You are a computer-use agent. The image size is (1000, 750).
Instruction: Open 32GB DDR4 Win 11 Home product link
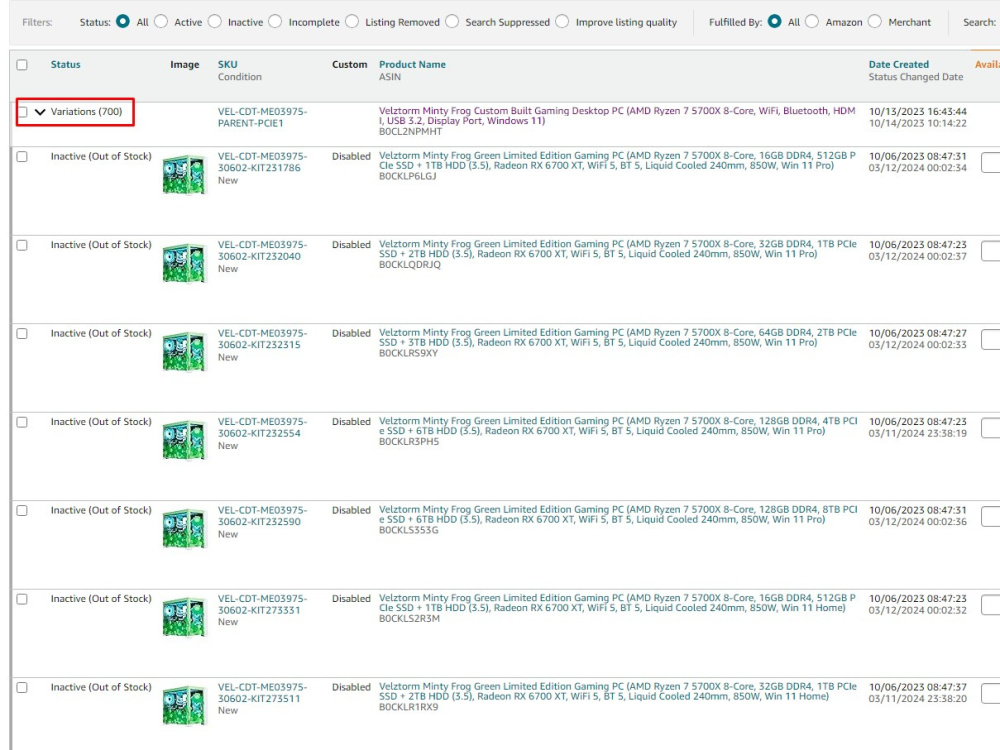(617, 691)
